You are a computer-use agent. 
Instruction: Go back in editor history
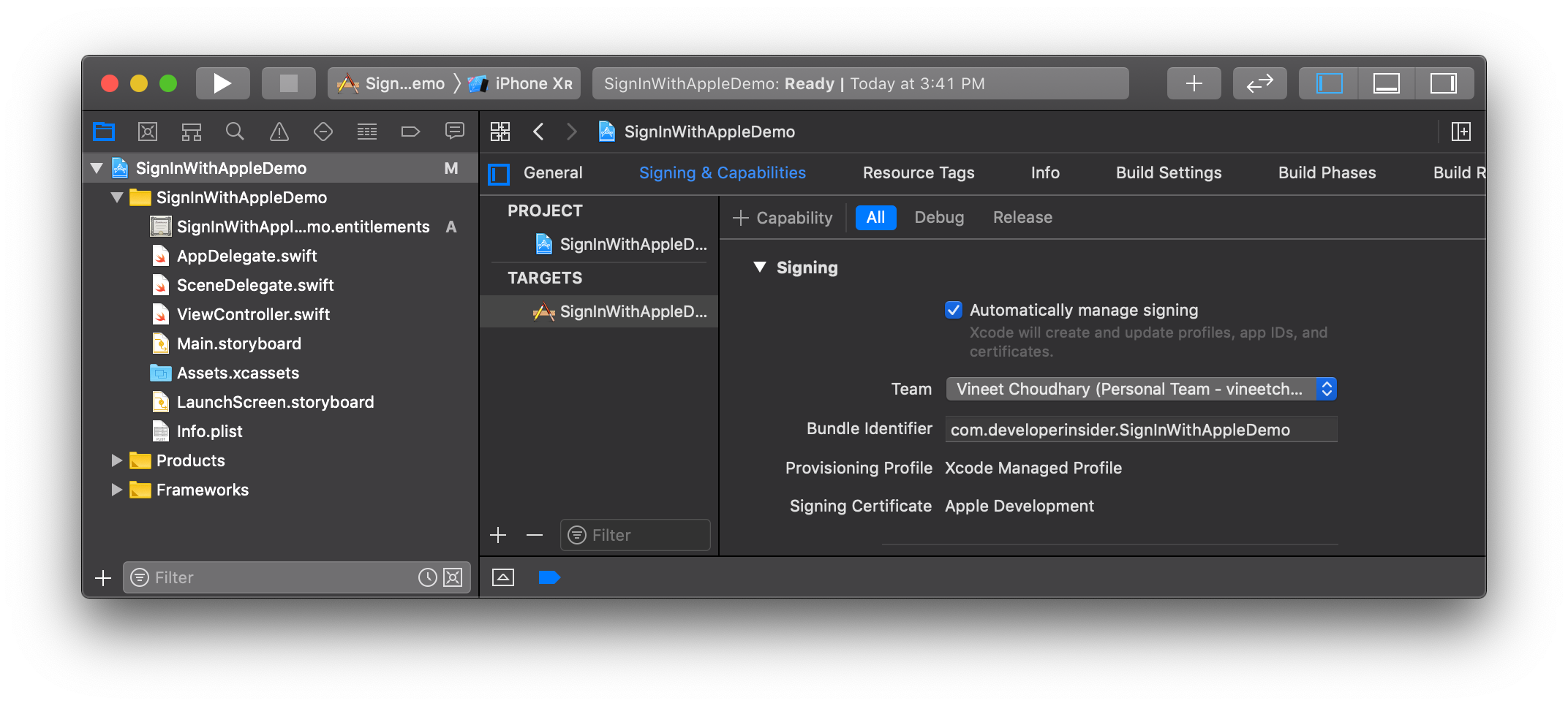[x=538, y=132]
